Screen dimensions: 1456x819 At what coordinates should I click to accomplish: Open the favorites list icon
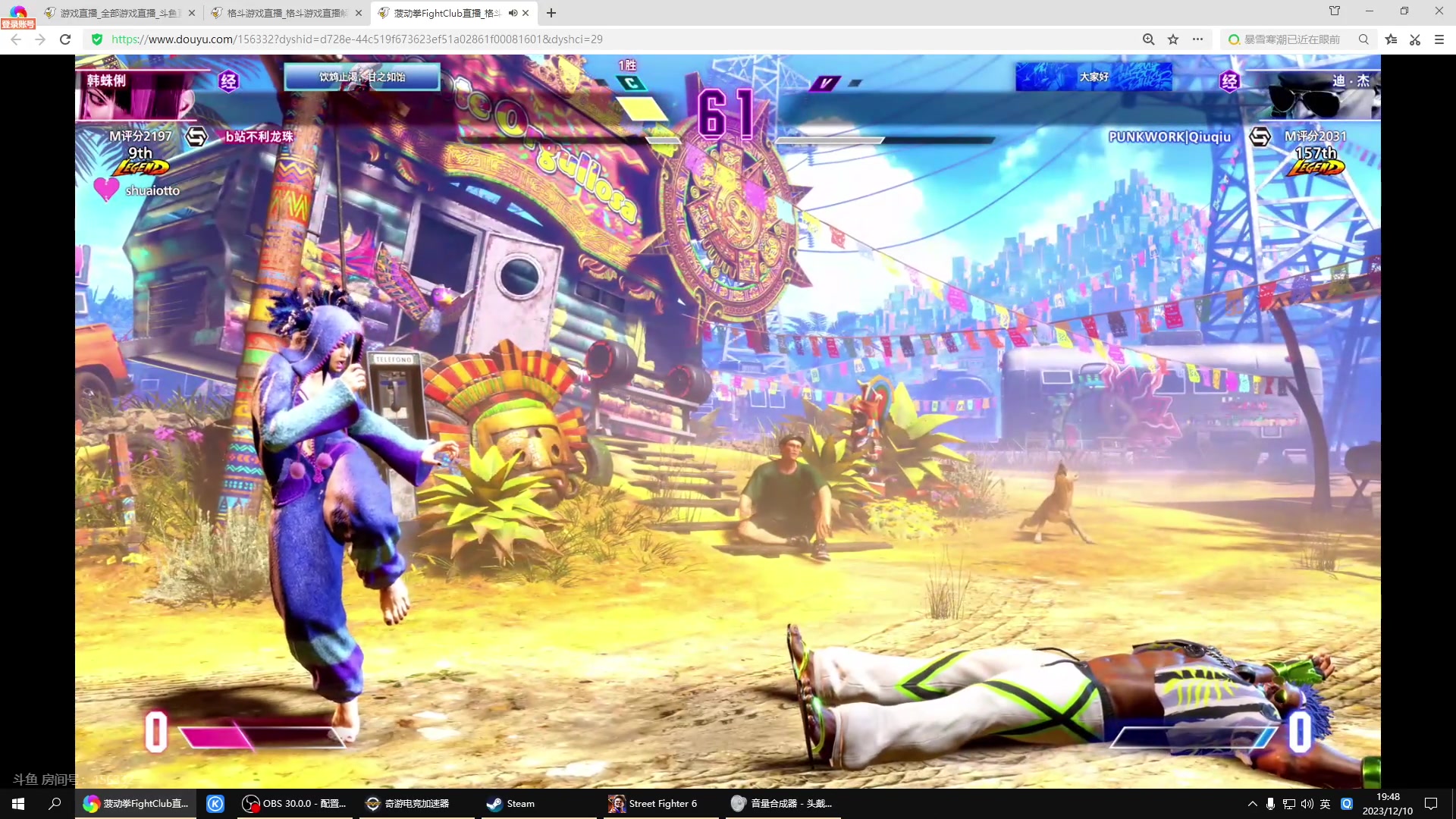1391,39
